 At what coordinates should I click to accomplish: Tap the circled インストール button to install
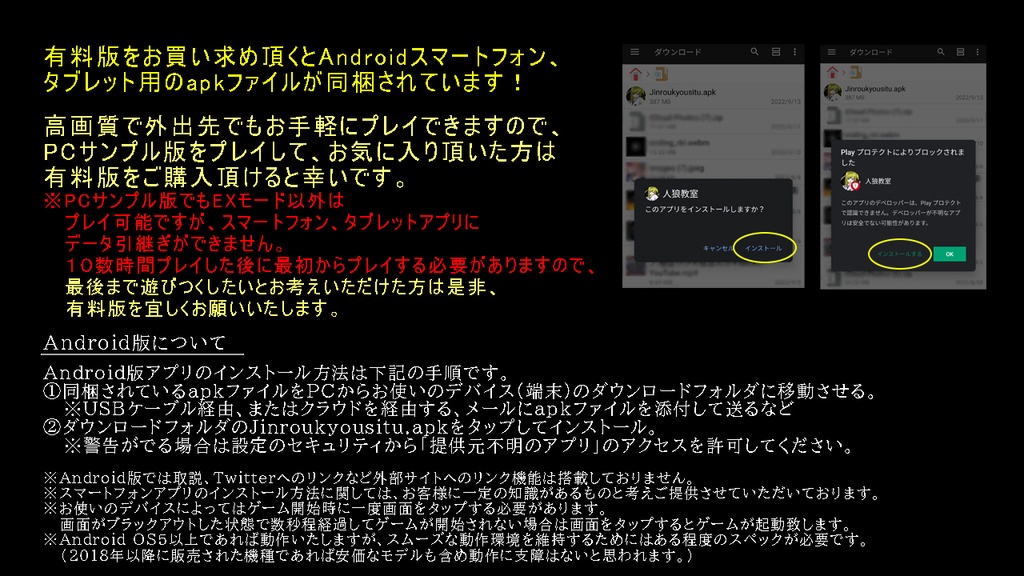(x=765, y=248)
